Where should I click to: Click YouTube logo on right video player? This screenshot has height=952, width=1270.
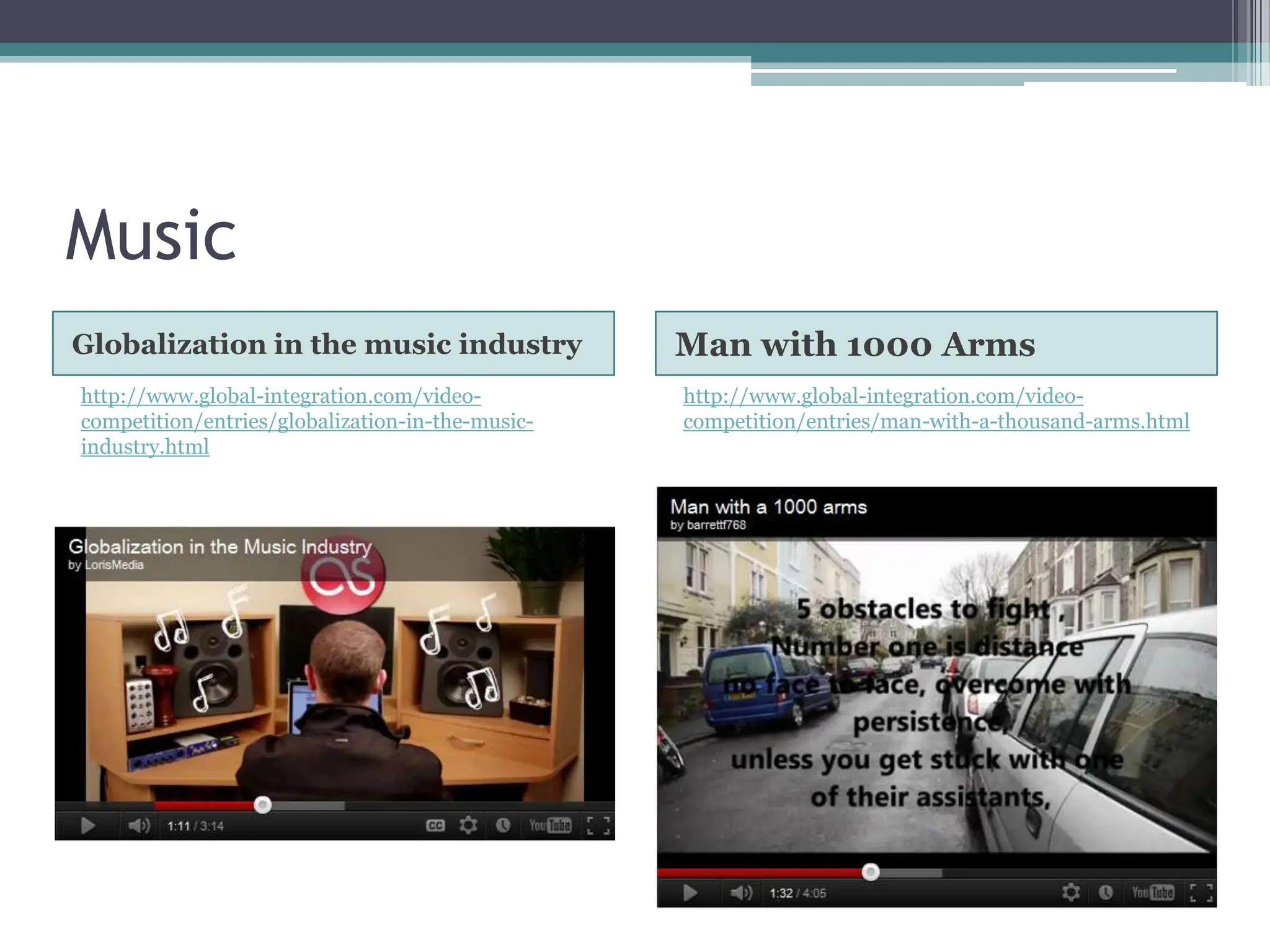(x=1153, y=892)
